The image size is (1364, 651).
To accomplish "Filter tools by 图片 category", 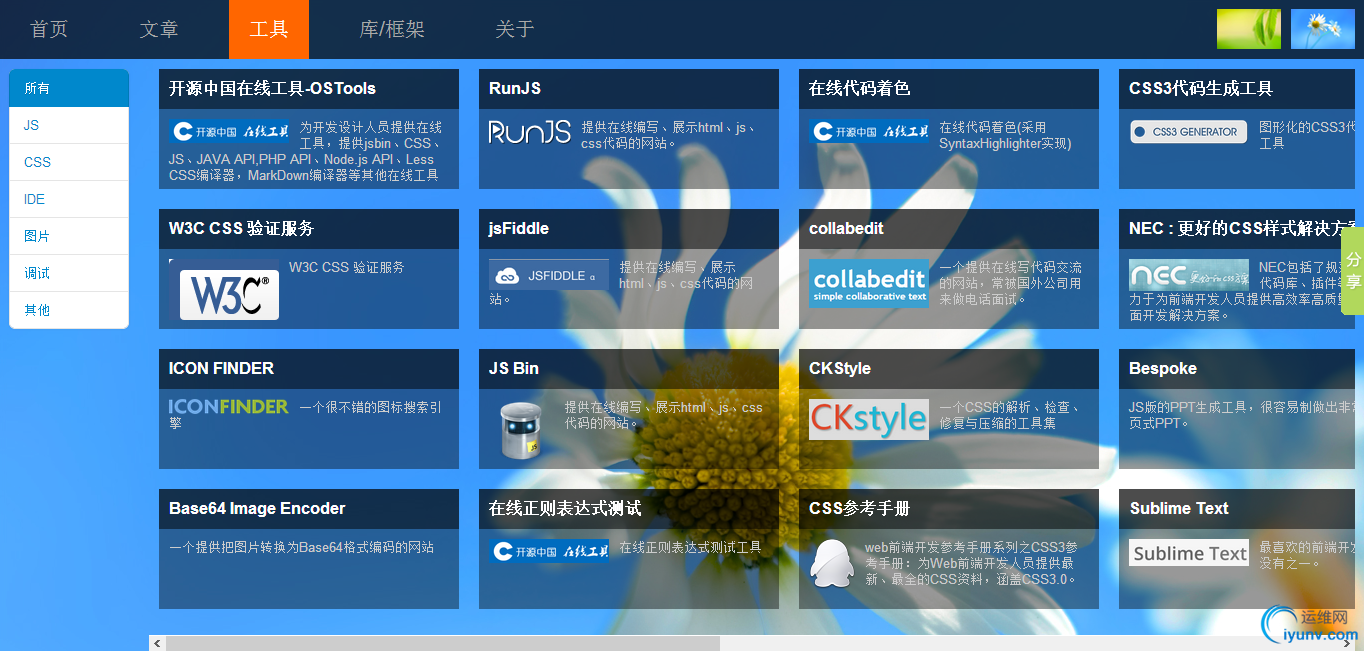I will tap(69, 236).
